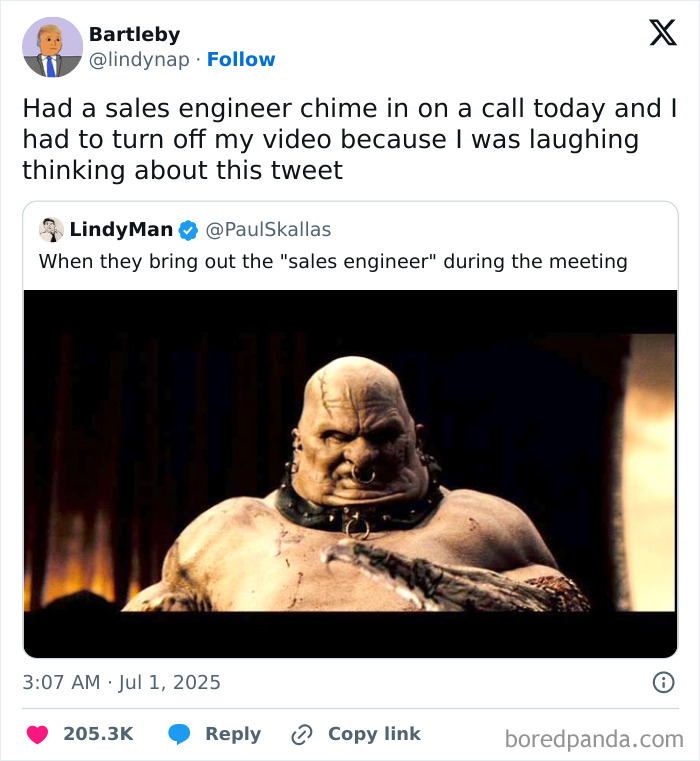Screen dimensions: 700x761
Task: Follow the @lindynap account
Action: (241, 60)
